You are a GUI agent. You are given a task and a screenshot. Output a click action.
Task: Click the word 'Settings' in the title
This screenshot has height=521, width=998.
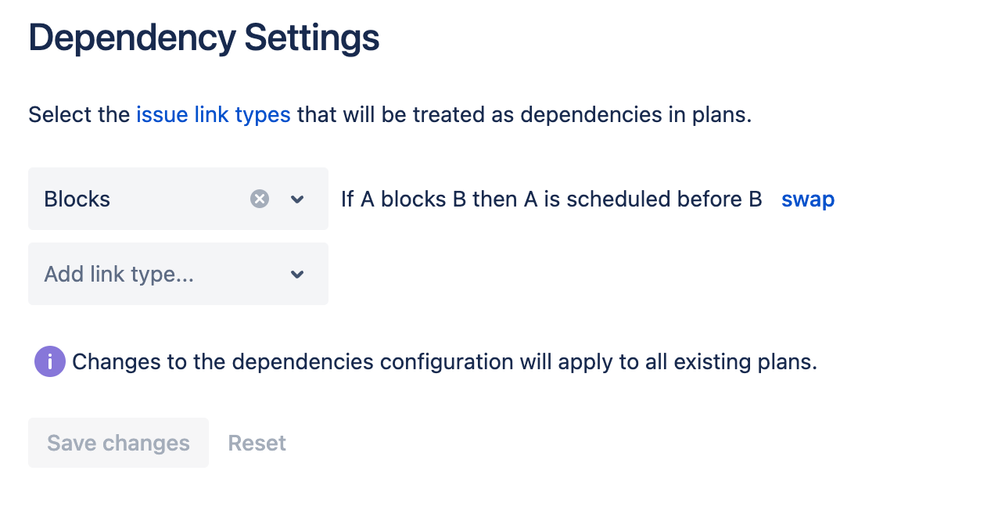[312, 38]
